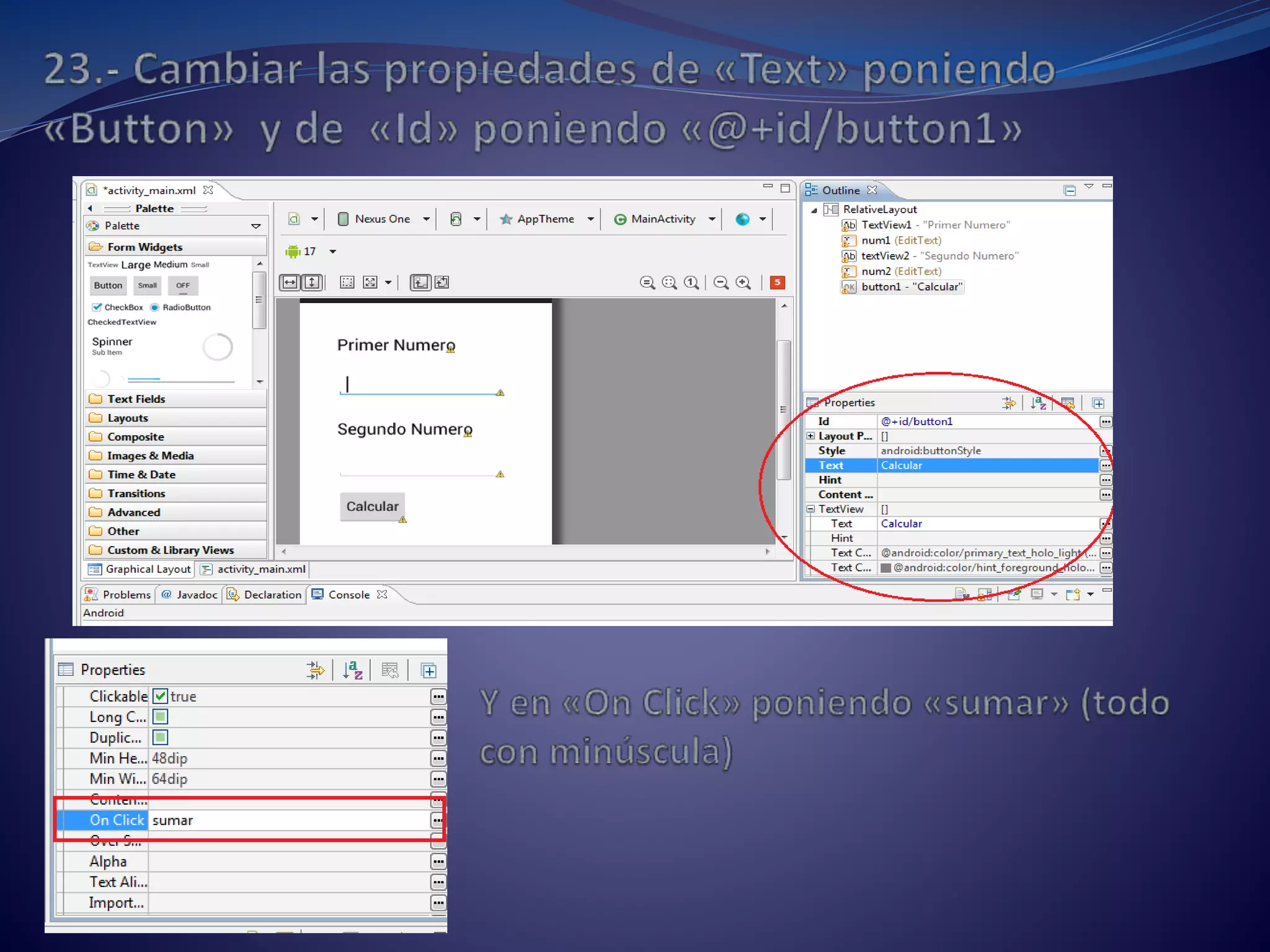The image size is (1270, 952).
Task: Click the Android API 17 icon
Action: point(293,251)
